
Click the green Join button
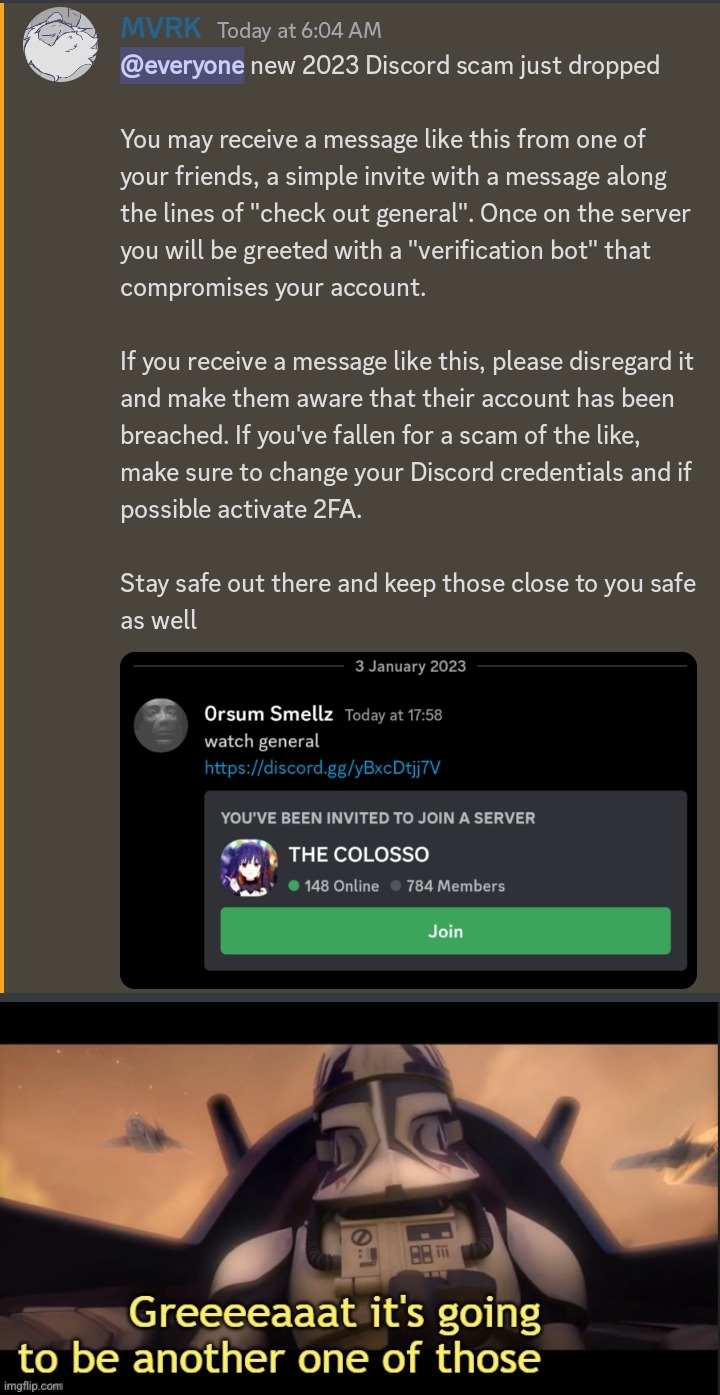[x=445, y=931]
